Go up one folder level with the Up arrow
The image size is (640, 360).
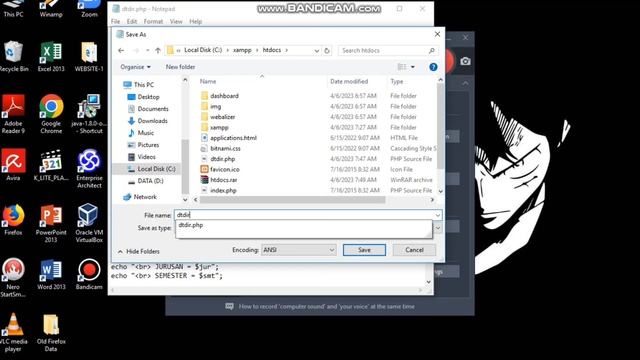pos(158,50)
